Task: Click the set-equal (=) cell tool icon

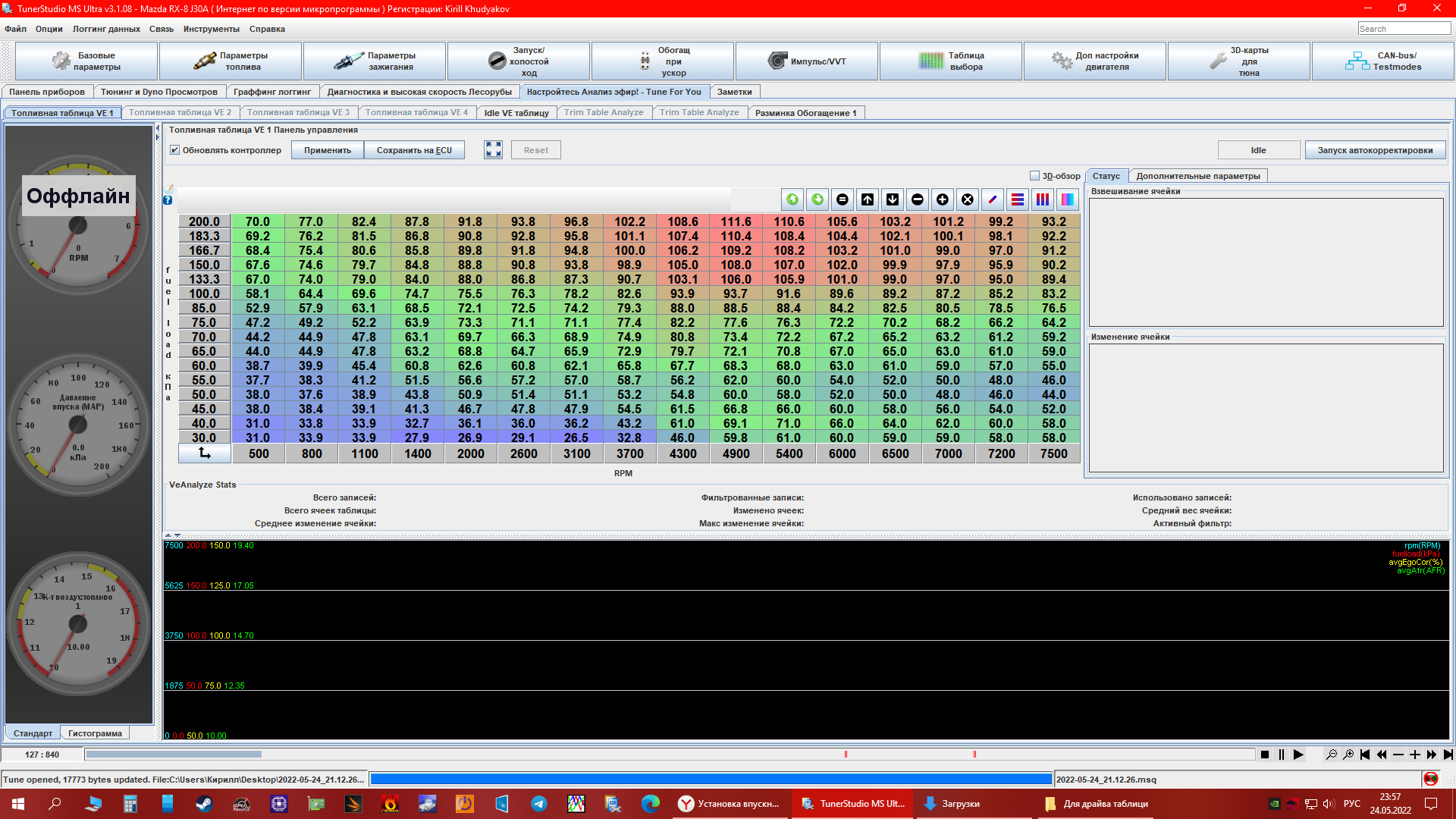Action: 842,199
